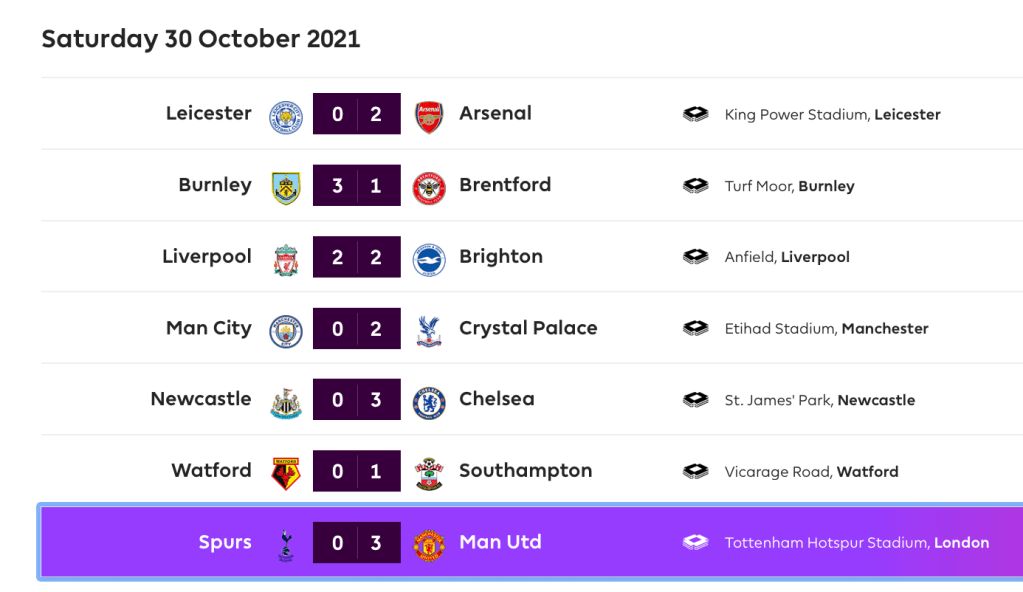
Task: Click the Chelsea club badge
Action: tap(428, 400)
